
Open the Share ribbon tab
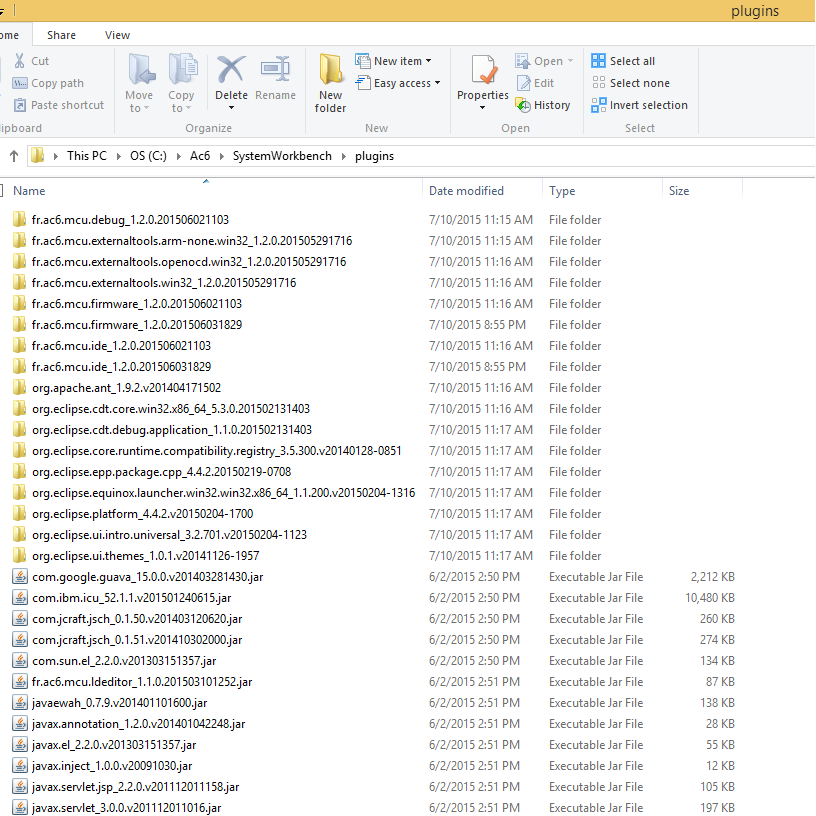[x=61, y=35]
